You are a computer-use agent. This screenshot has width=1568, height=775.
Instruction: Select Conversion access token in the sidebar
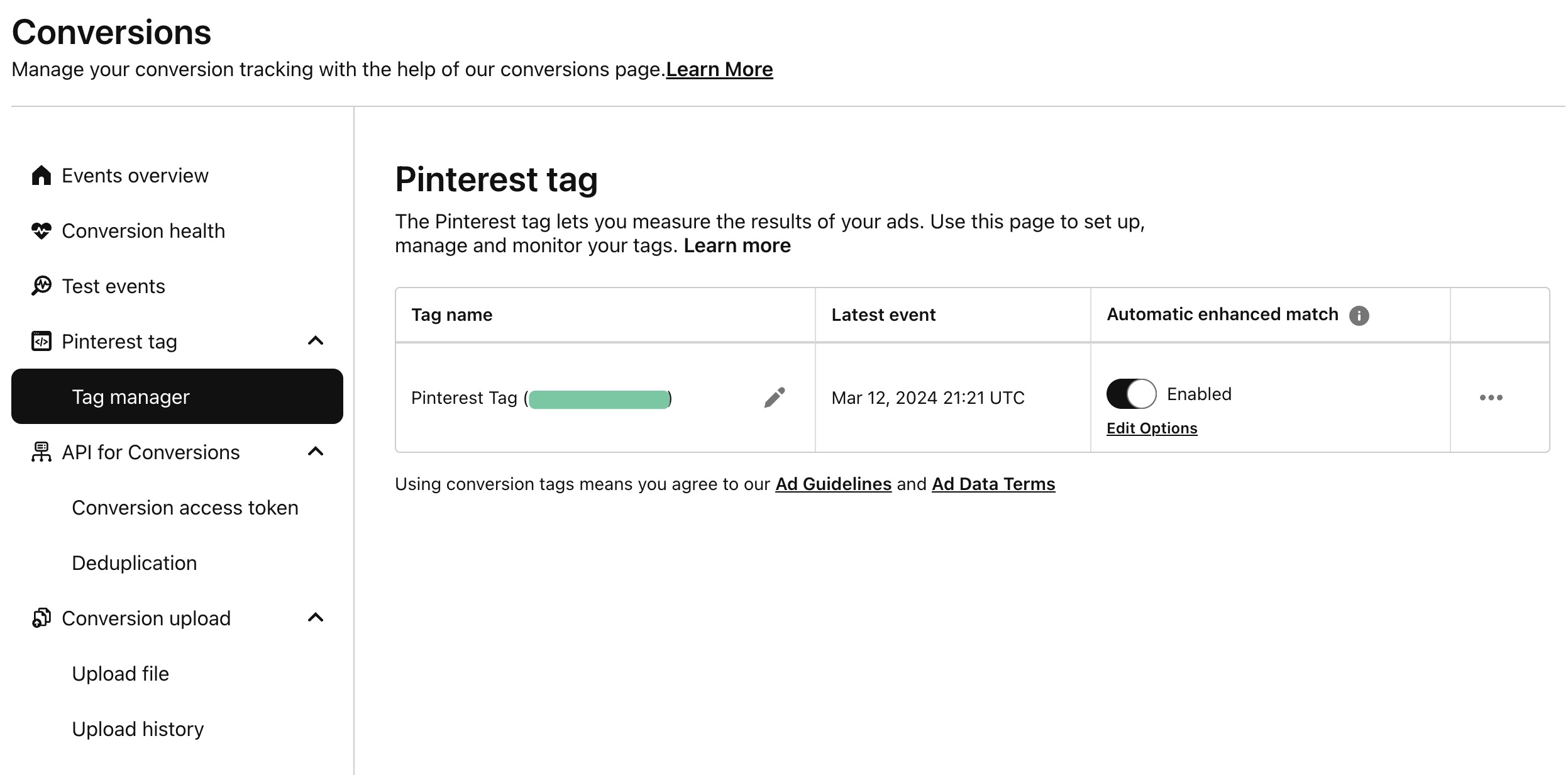tap(185, 507)
